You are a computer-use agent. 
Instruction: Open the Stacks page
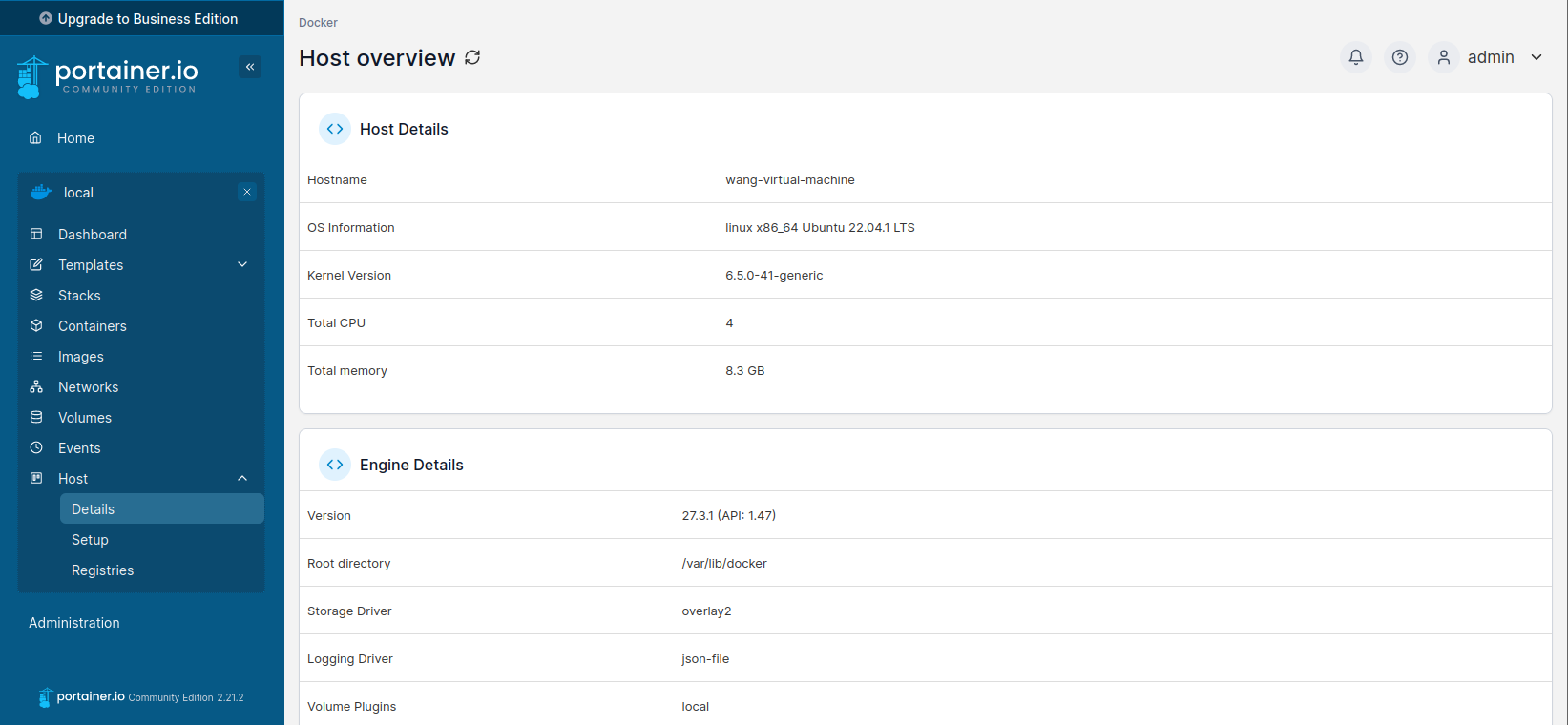click(x=79, y=296)
